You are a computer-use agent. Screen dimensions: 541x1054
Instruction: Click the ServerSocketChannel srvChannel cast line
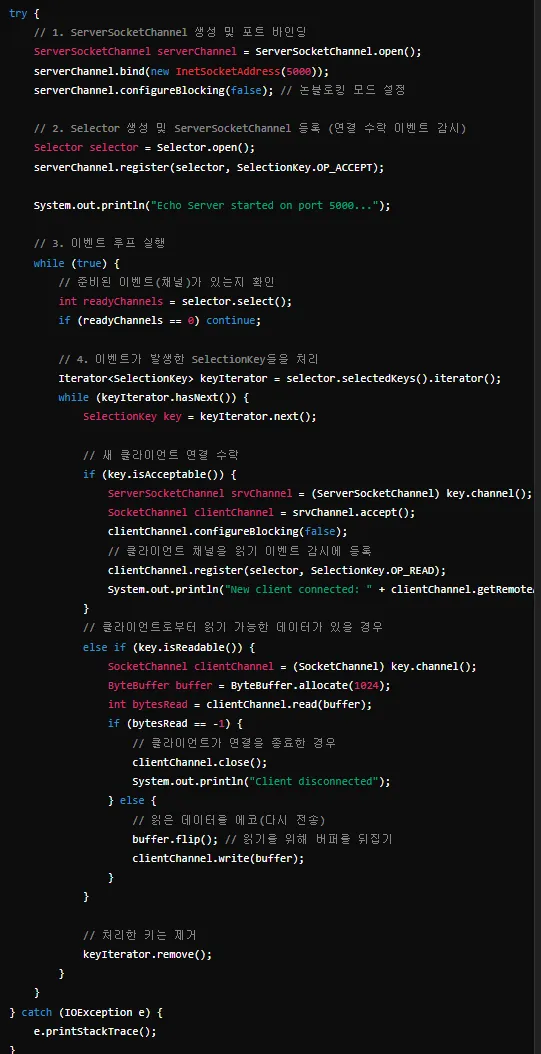pos(320,493)
